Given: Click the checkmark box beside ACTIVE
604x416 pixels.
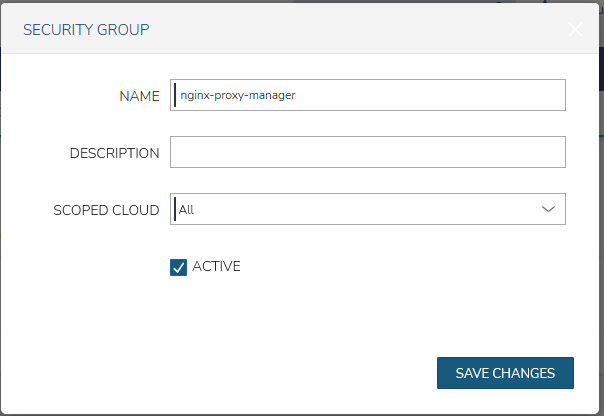Looking at the screenshot, I should pos(179,267).
